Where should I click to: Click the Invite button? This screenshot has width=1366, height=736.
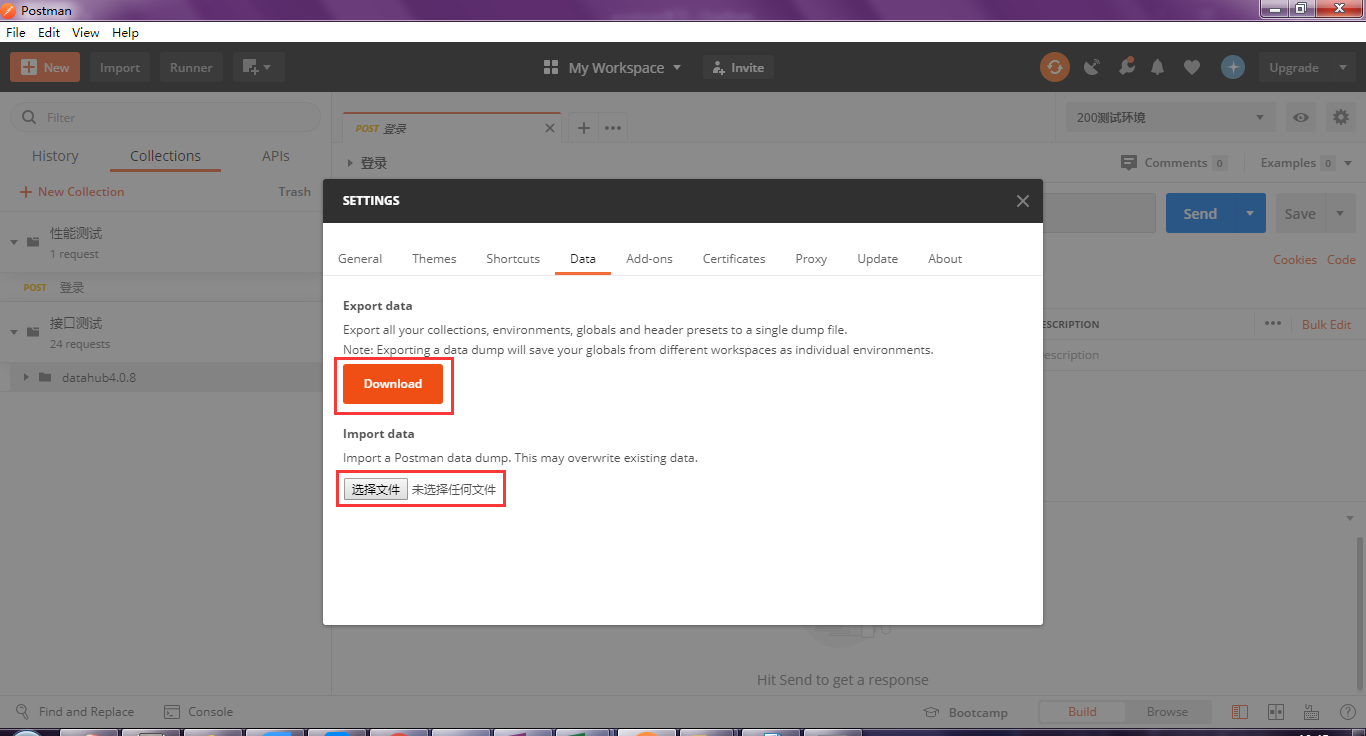click(x=739, y=67)
